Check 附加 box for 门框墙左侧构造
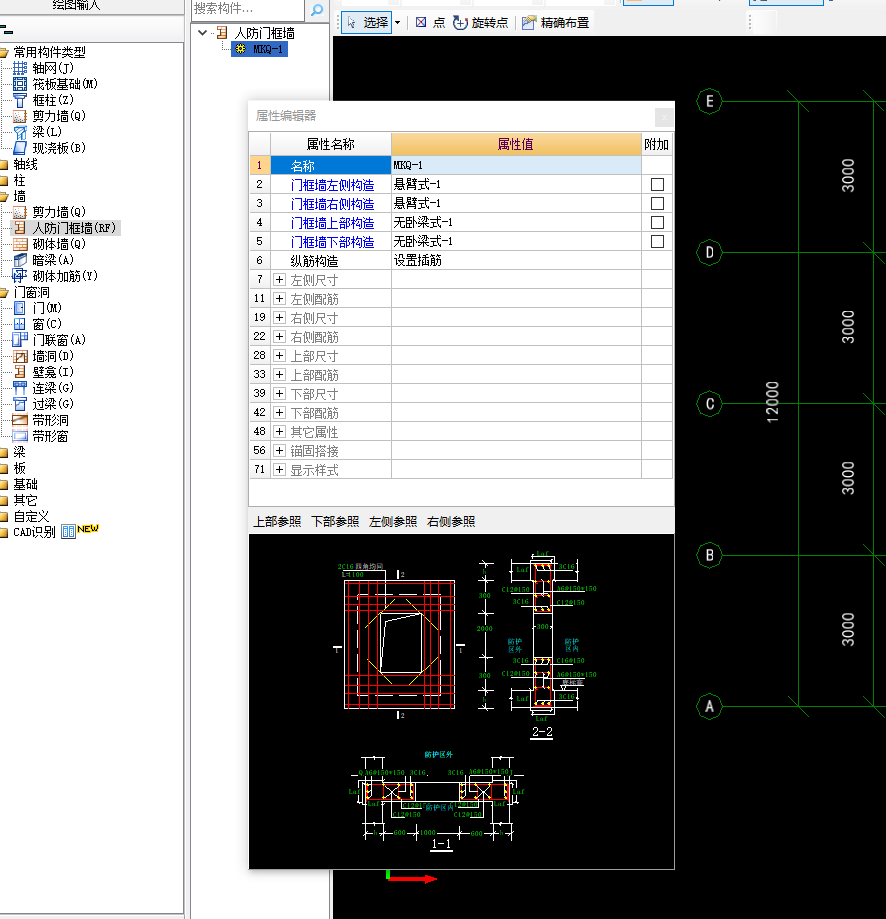The width and height of the screenshot is (886, 919). tap(657, 185)
